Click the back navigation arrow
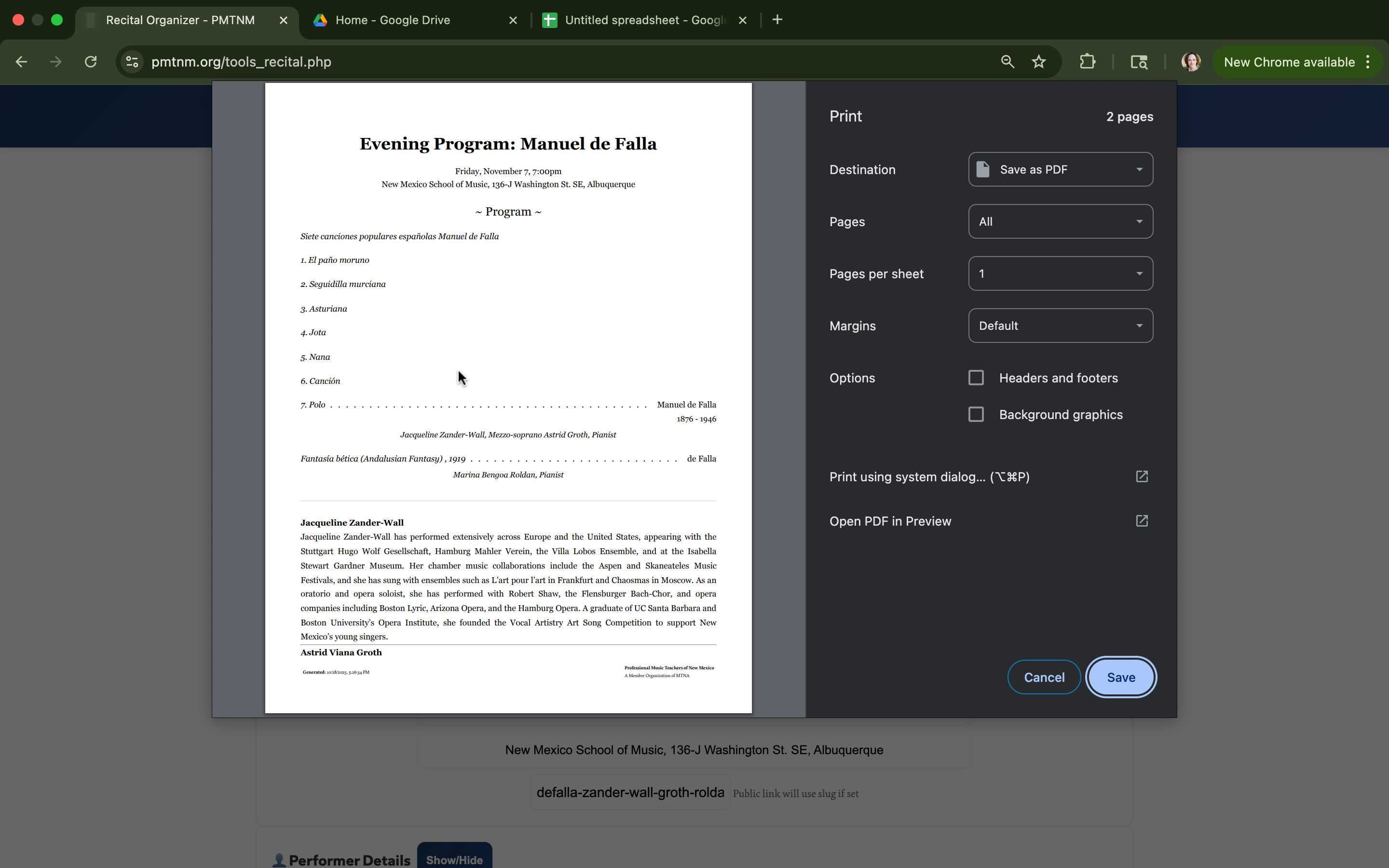The image size is (1389, 868). point(21,62)
